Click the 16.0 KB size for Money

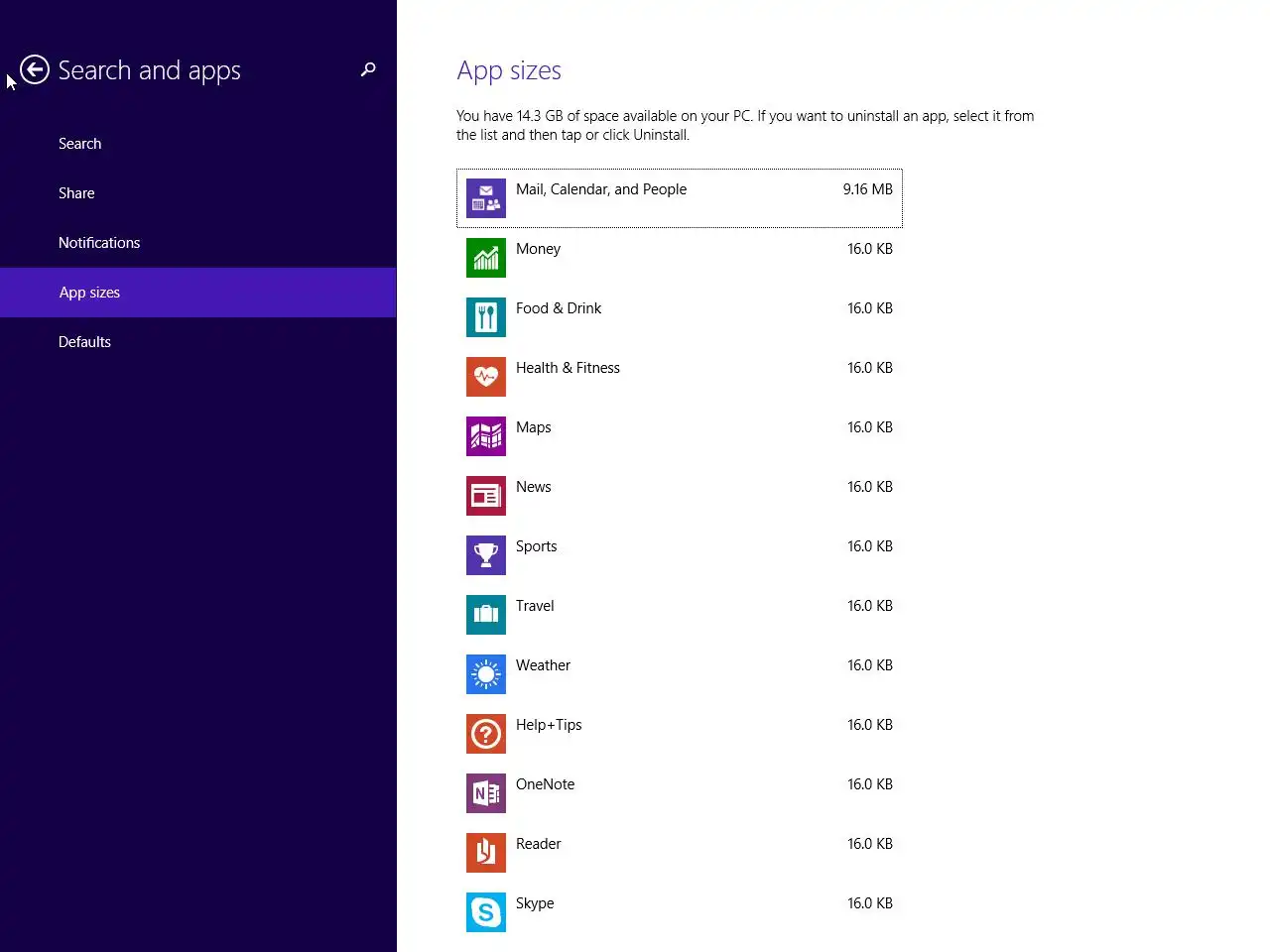(870, 249)
